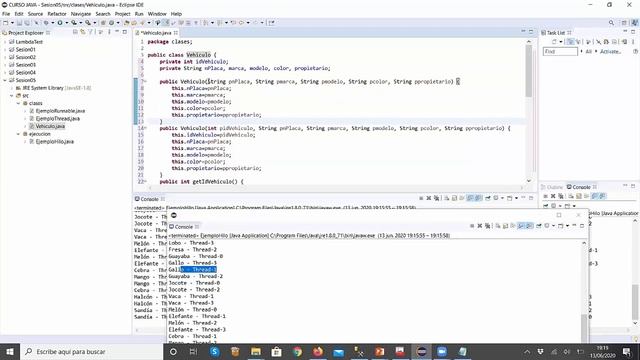
Task: Click the Save toolbar icon
Action: pos(19,23)
